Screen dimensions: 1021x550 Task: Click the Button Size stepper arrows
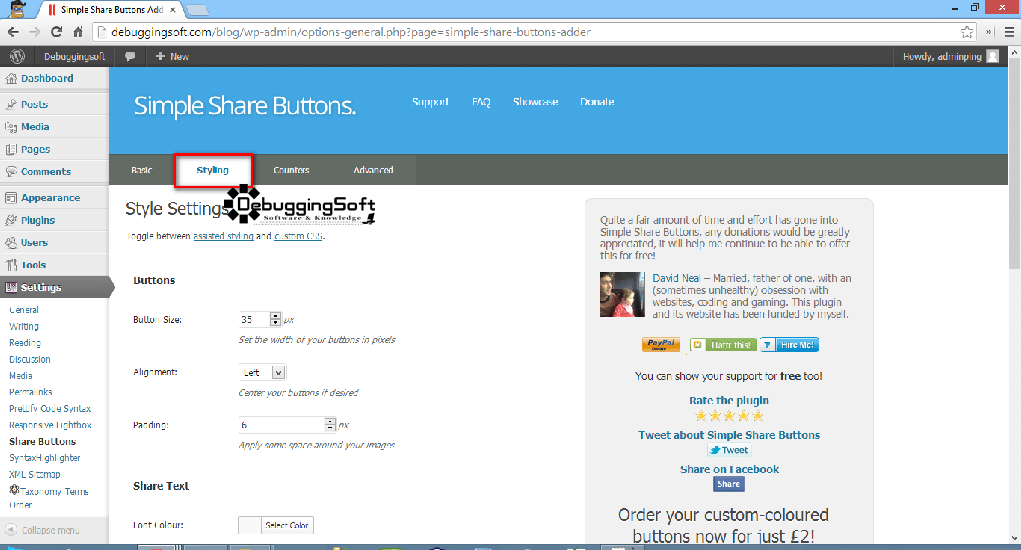click(275, 319)
